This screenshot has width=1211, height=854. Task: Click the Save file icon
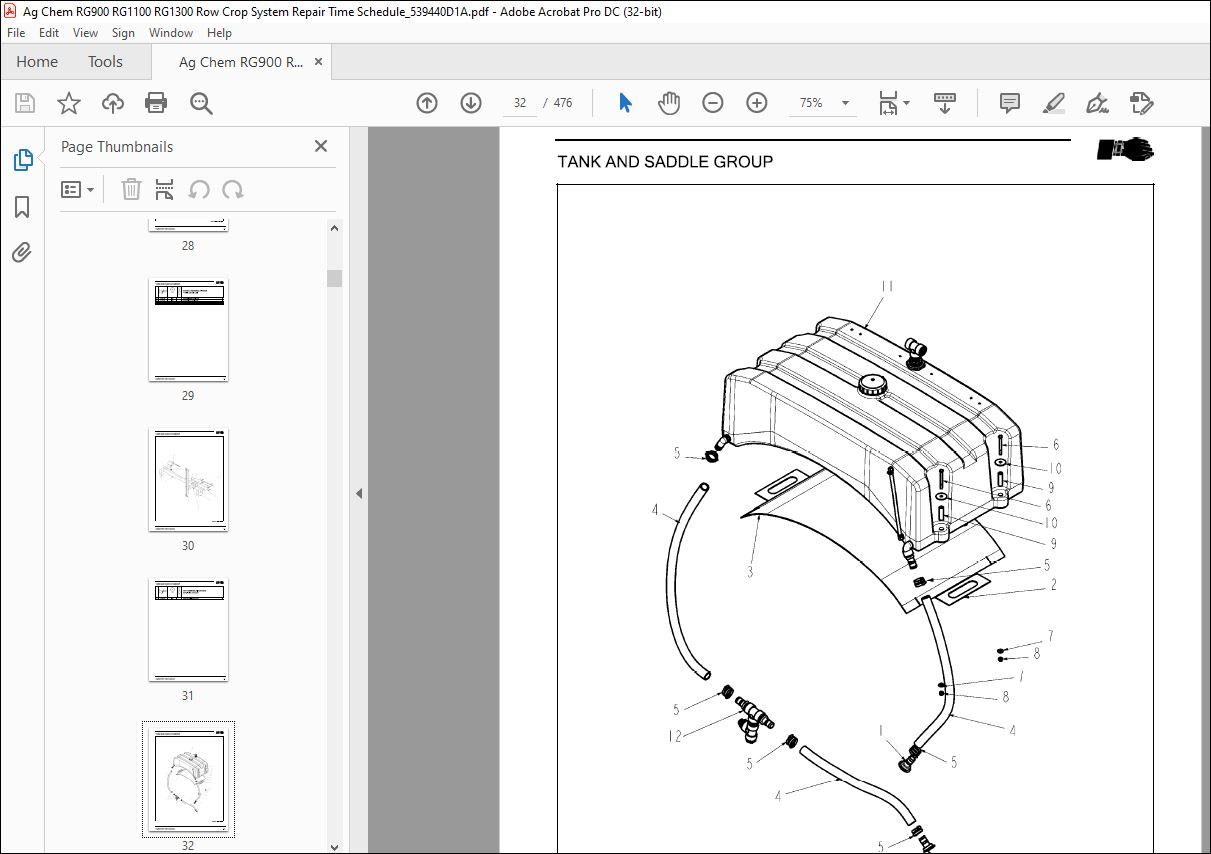(25, 103)
